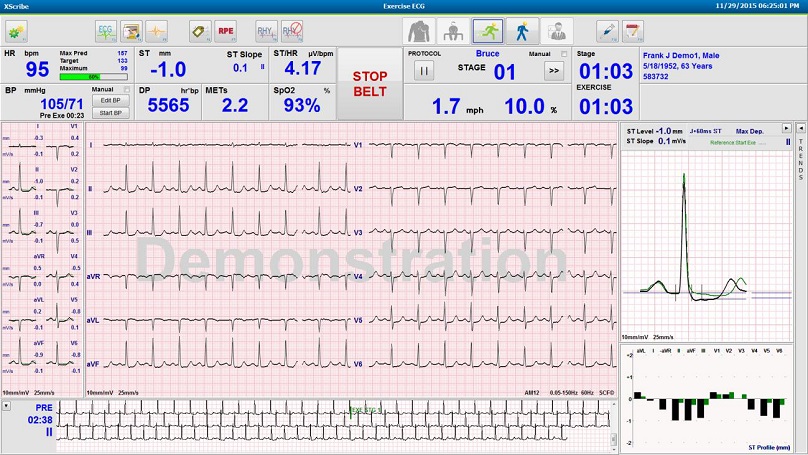
Task: Click the torso observation phase icon
Action: coord(417,30)
